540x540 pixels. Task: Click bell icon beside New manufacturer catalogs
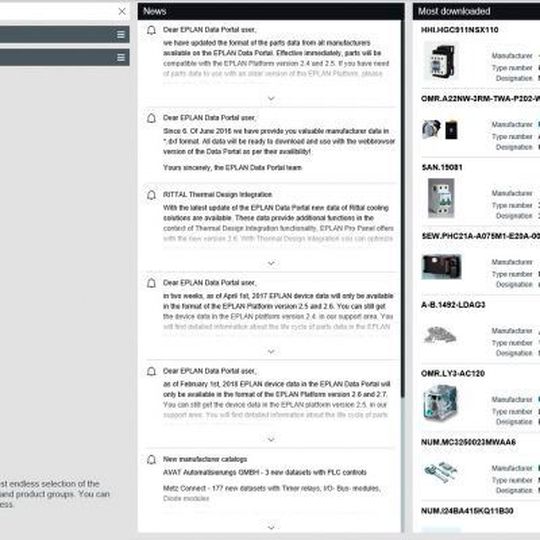pos(151,460)
